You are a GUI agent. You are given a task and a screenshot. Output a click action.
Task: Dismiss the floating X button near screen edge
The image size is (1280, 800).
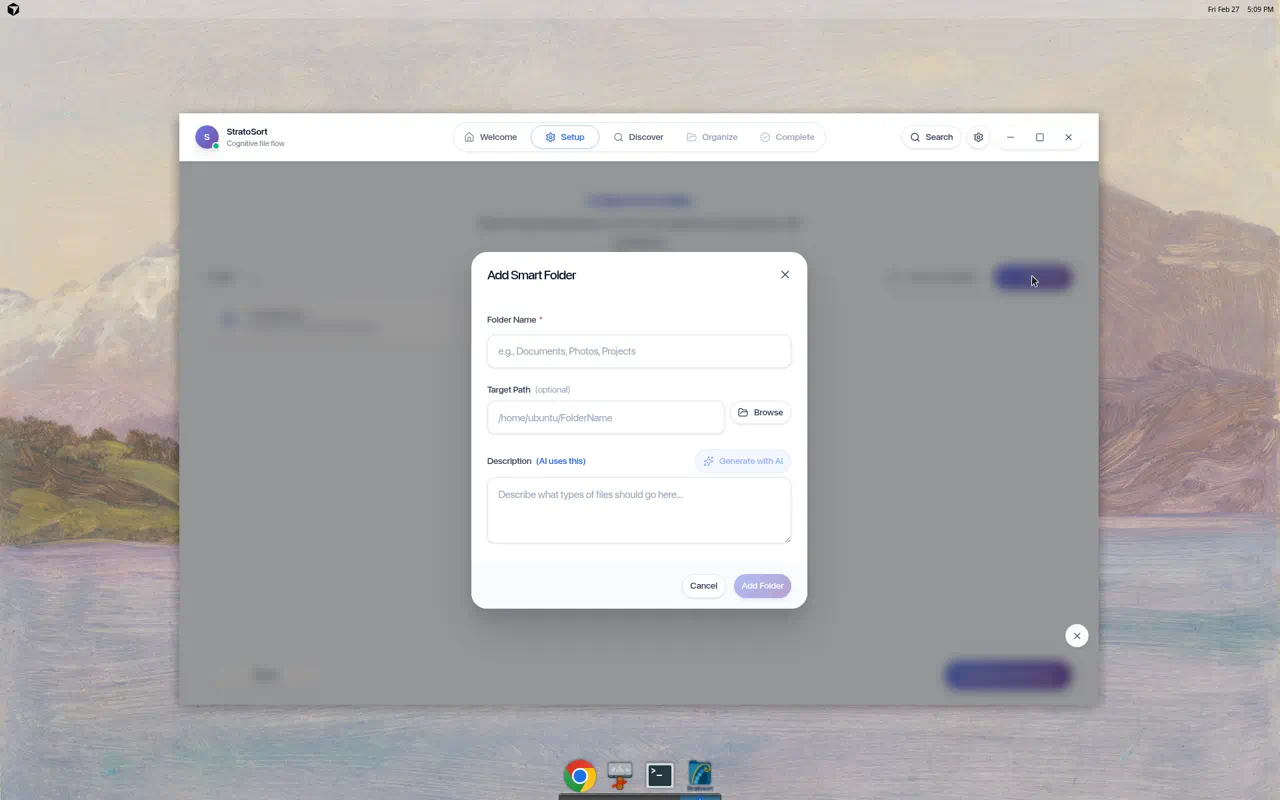(1077, 635)
